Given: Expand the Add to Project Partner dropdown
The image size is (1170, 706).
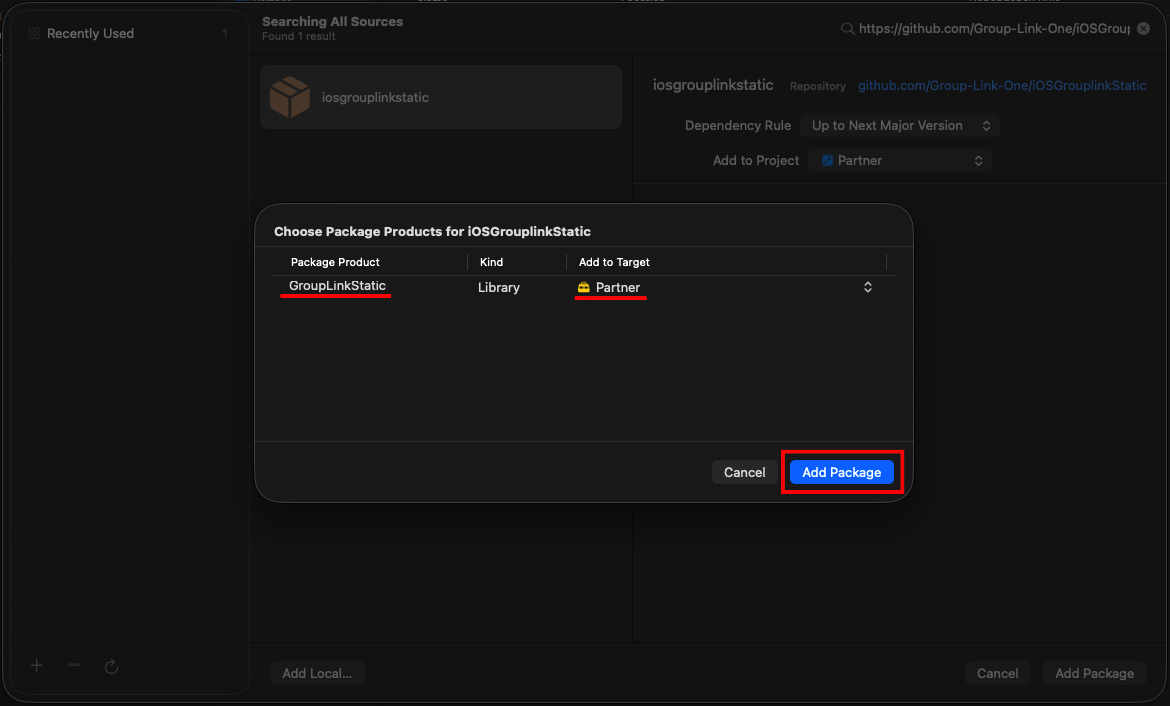Looking at the screenshot, I should pyautogui.click(x=900, y=160).
